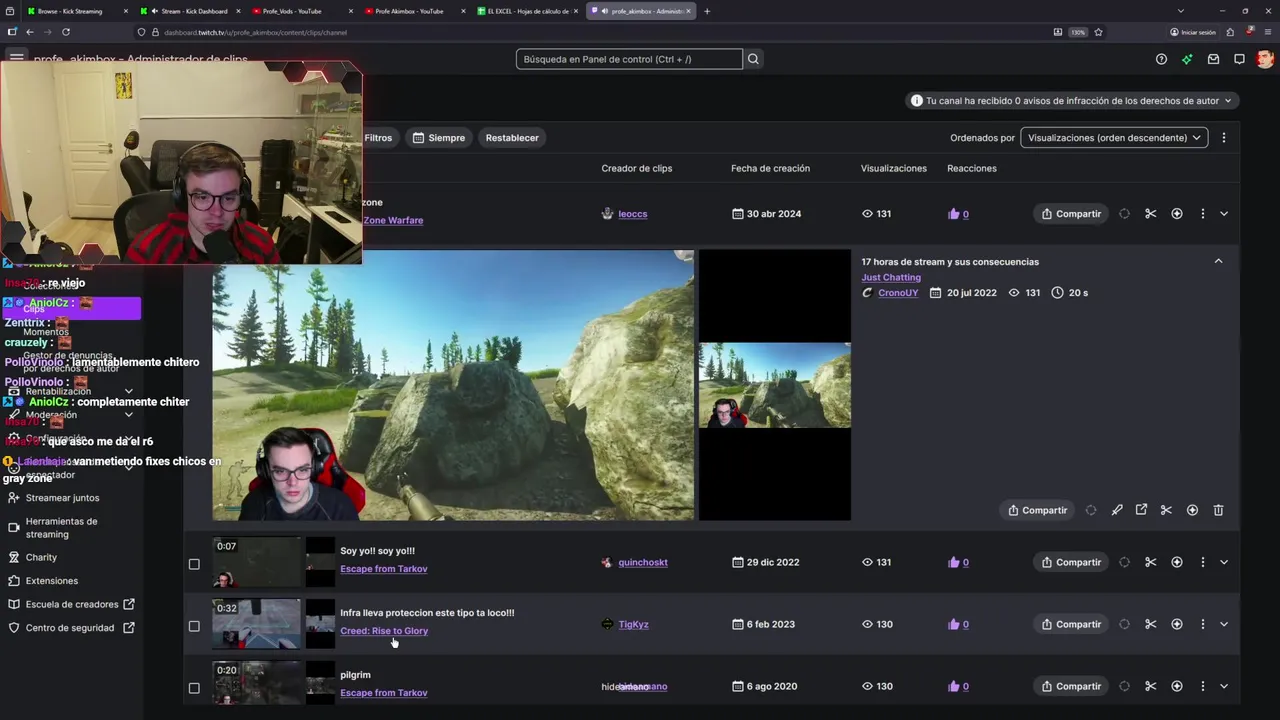Click scissors icon in expanded clip panel
This screenshot has height=720, width=1280.
[x=1166, y=510]
